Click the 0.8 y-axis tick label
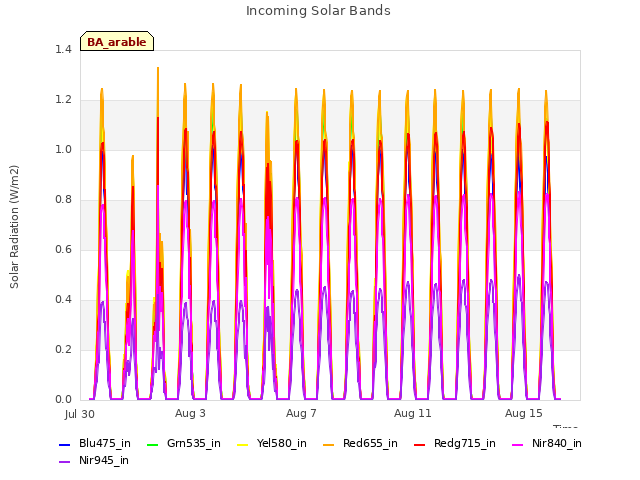This screenshot has height=480, width=640. [x=63, y=200]
